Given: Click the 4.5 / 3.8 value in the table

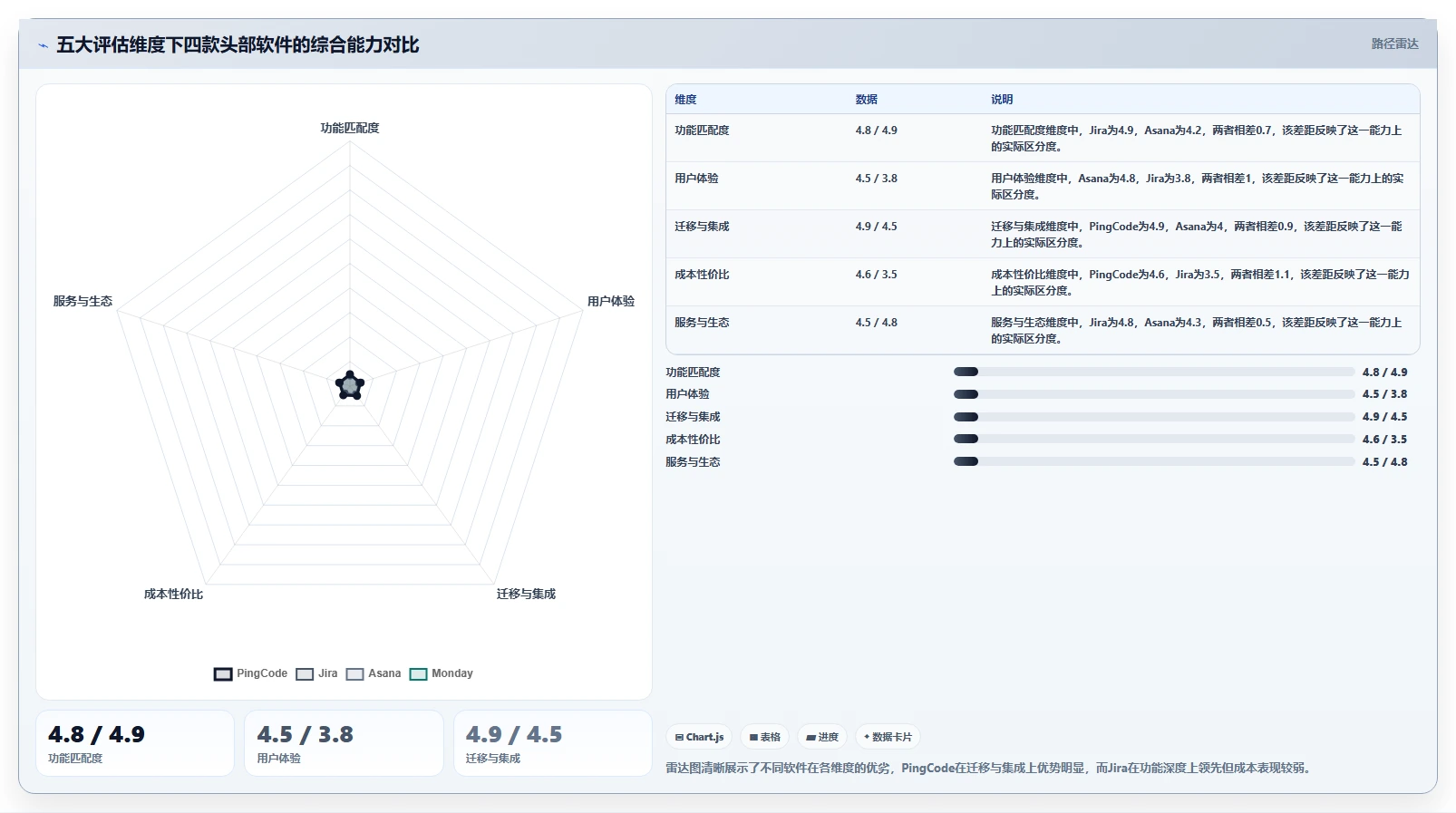Looking at the screenshot, I should 876,179.
